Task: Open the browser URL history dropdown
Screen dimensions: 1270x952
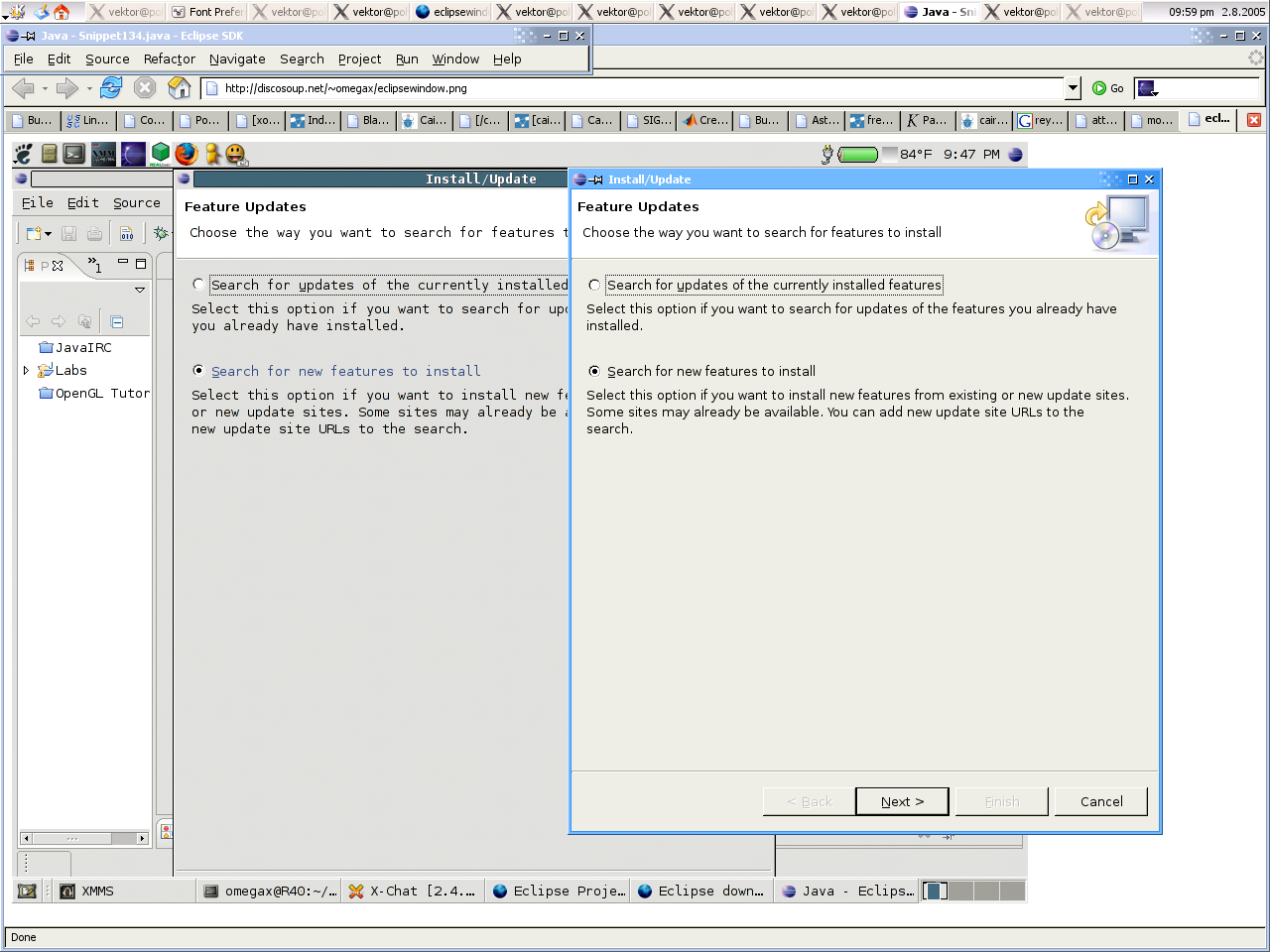Action: [x=1073, y=88]
